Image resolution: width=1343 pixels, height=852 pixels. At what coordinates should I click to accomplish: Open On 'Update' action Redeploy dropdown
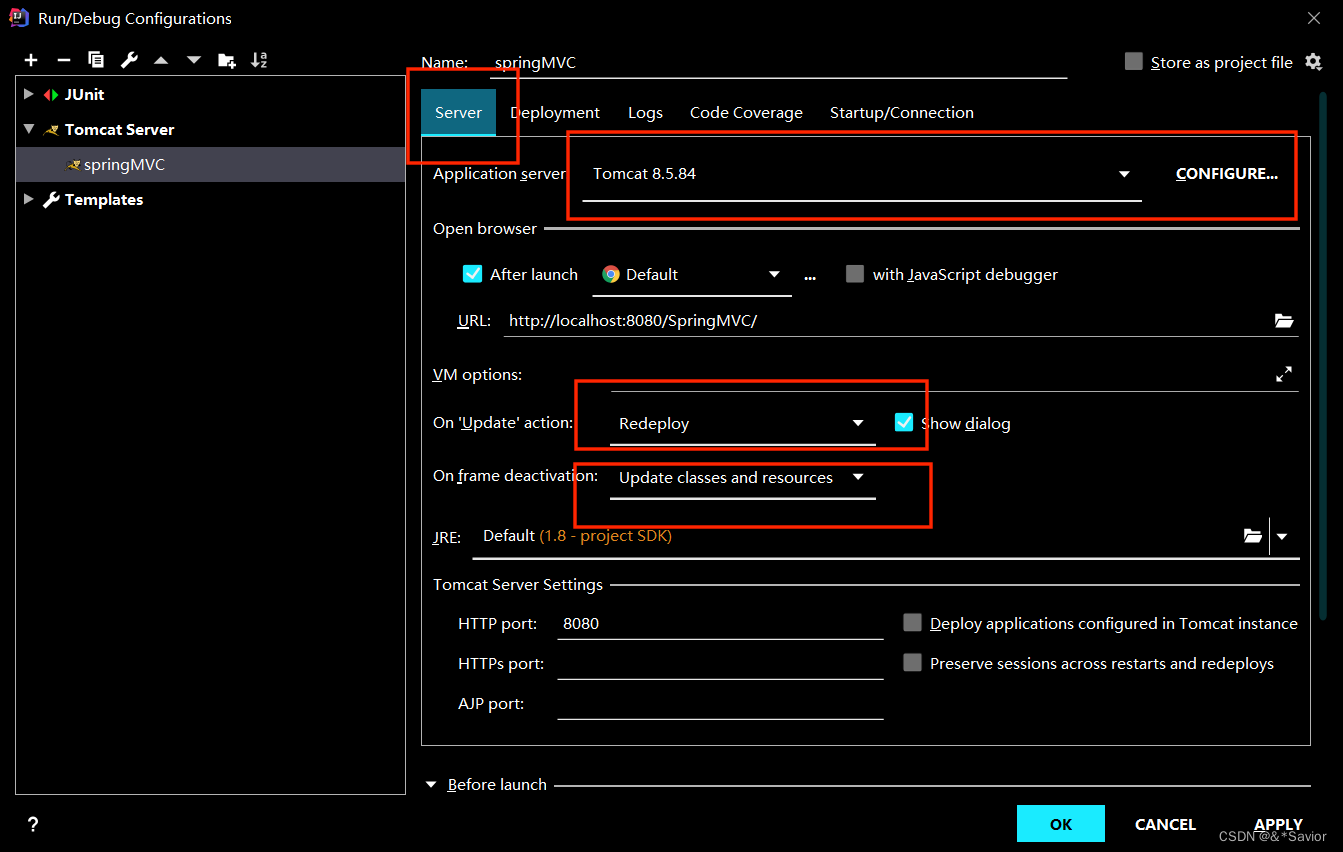click(742, 424)
